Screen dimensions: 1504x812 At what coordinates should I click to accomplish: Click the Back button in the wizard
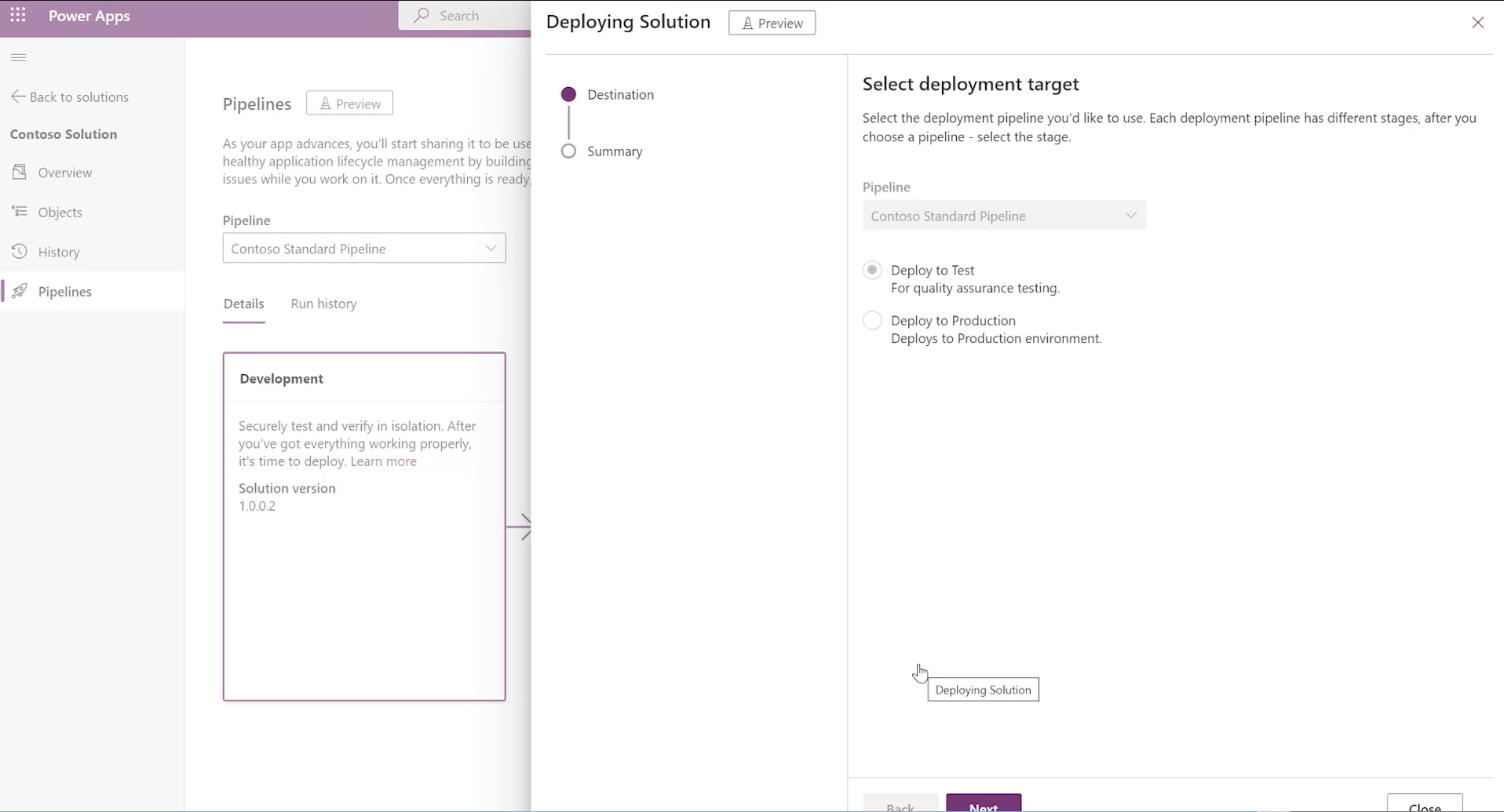pos(900,803)
